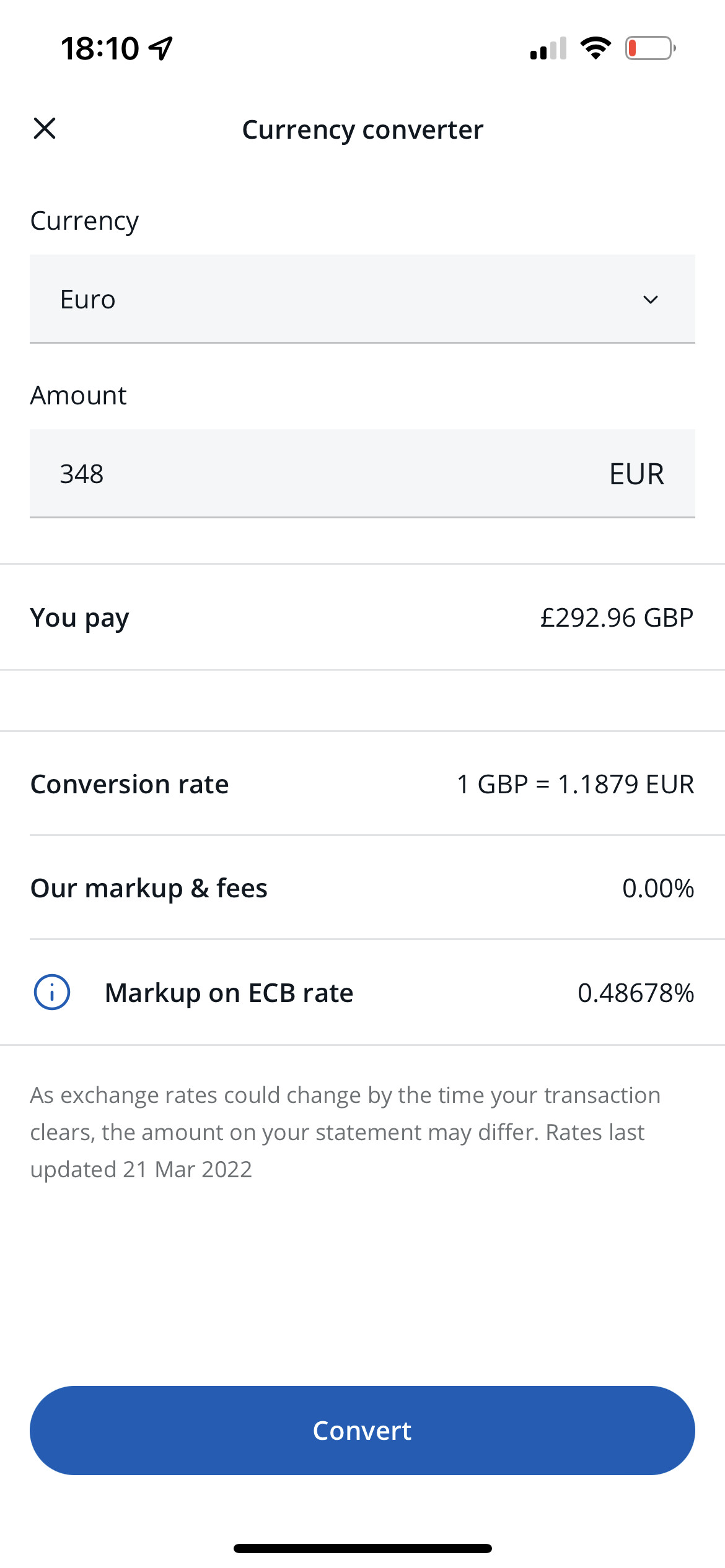This screenshot has height=1568, width=725.
Task: Tap the 0.00% markup and fees value
Action: coord(658,888)
